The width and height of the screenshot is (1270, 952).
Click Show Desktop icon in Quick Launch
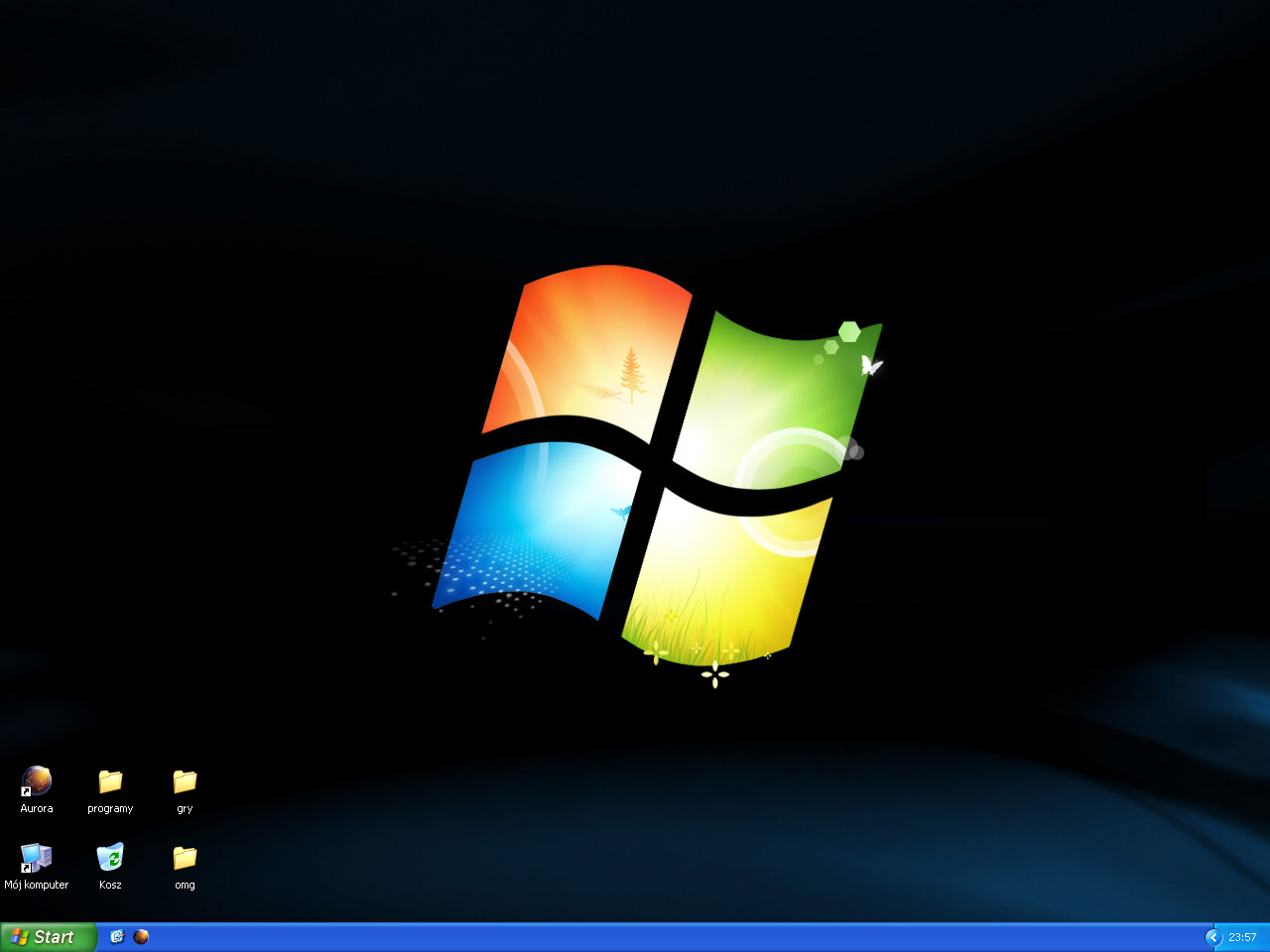pyautogui.click(x=117, y=937)
